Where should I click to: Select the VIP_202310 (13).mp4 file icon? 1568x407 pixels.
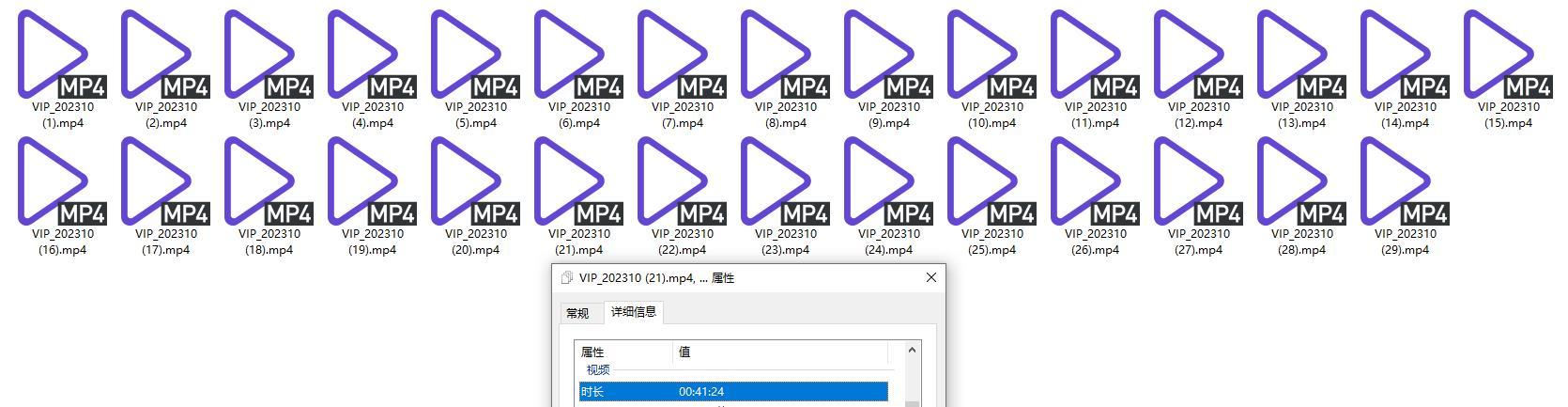[x=1301, y=55]
